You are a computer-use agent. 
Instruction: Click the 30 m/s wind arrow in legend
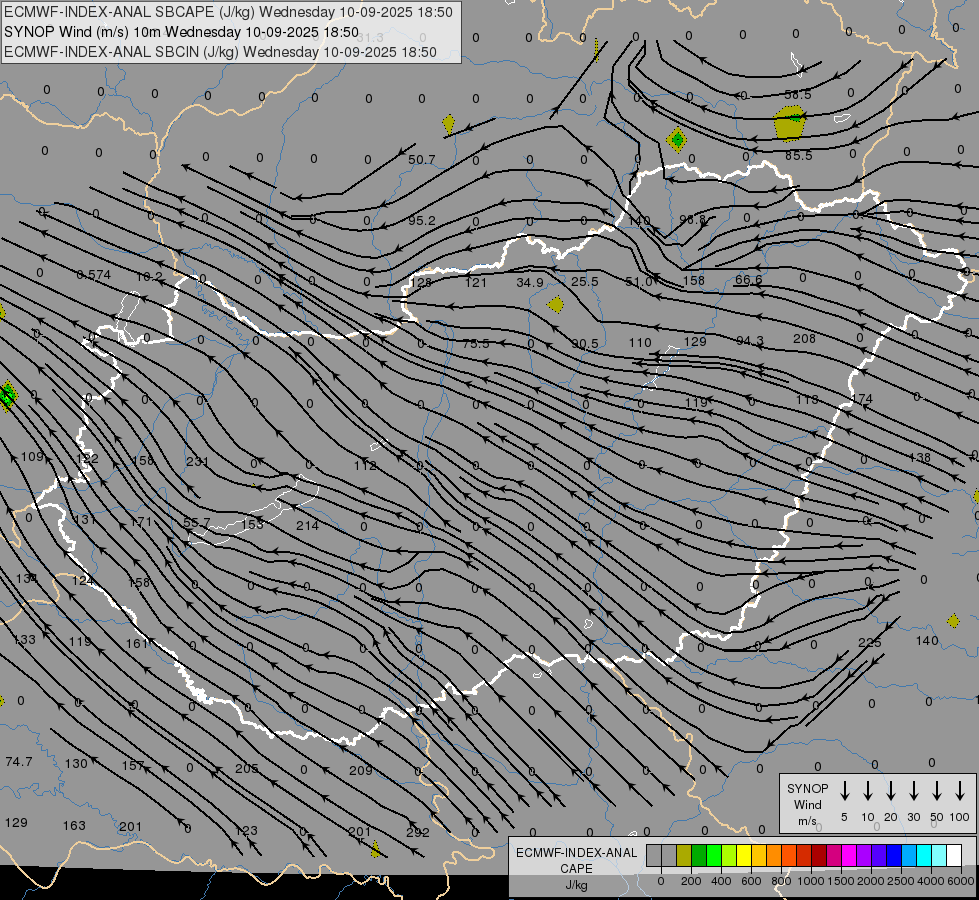point(913,791)
